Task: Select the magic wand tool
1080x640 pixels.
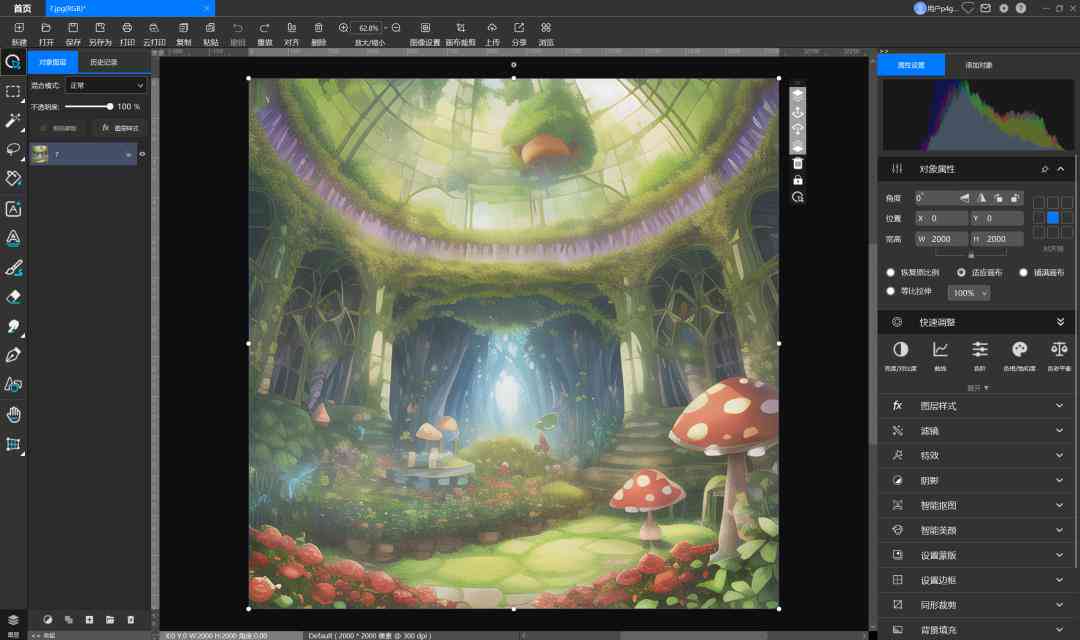Action: [x=13, y=121]
